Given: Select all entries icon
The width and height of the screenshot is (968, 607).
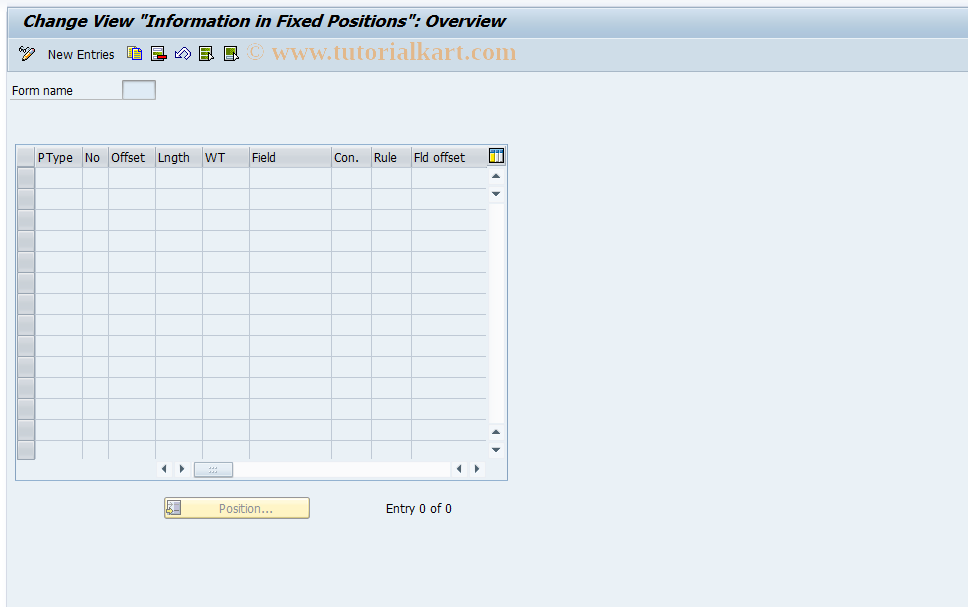Looking at the screenshot, I should (x=206, y=54).
